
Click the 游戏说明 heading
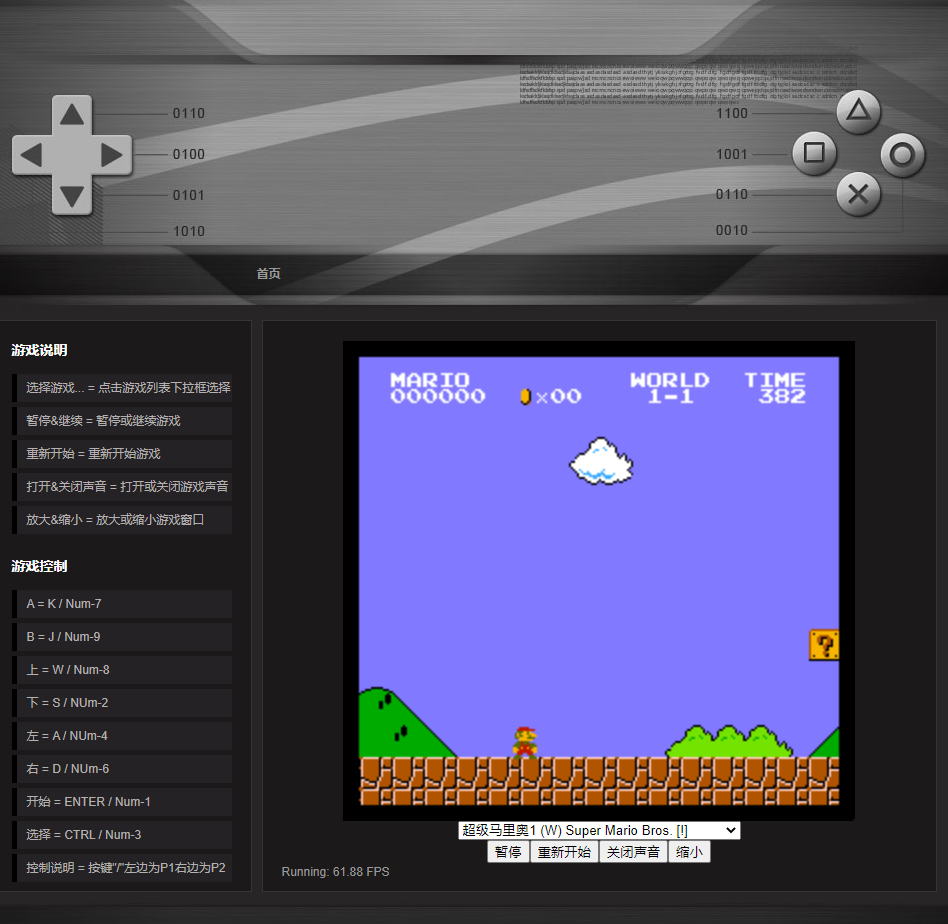[x=39, y=350]
